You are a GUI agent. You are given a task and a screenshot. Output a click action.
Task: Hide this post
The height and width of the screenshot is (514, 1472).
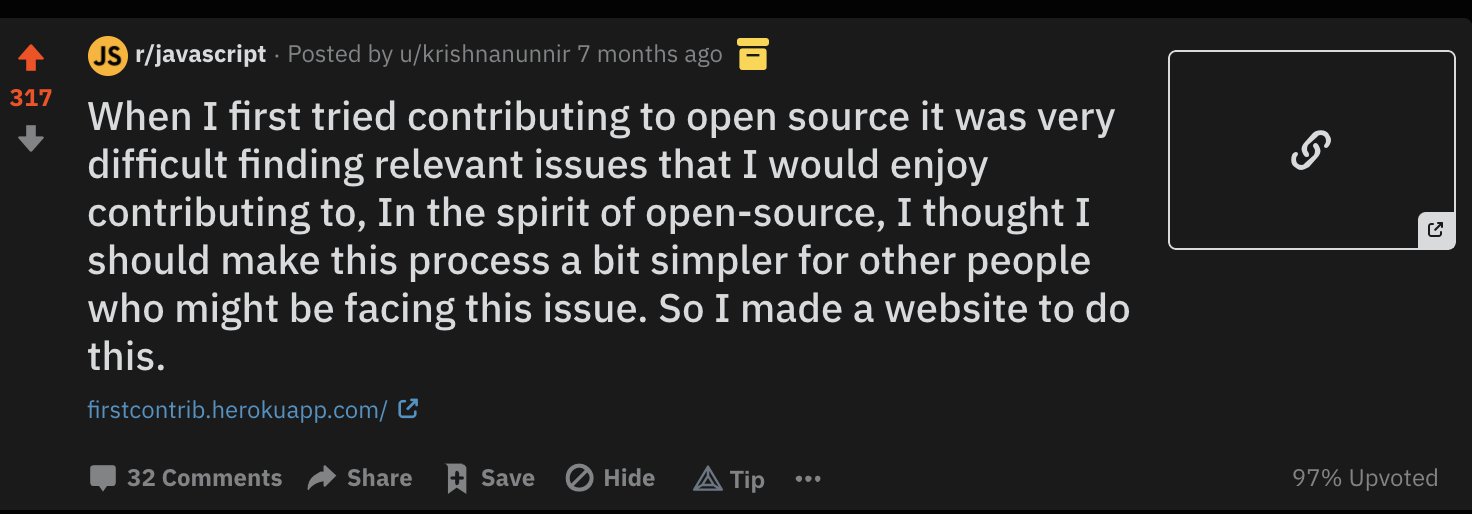[610, 478]
